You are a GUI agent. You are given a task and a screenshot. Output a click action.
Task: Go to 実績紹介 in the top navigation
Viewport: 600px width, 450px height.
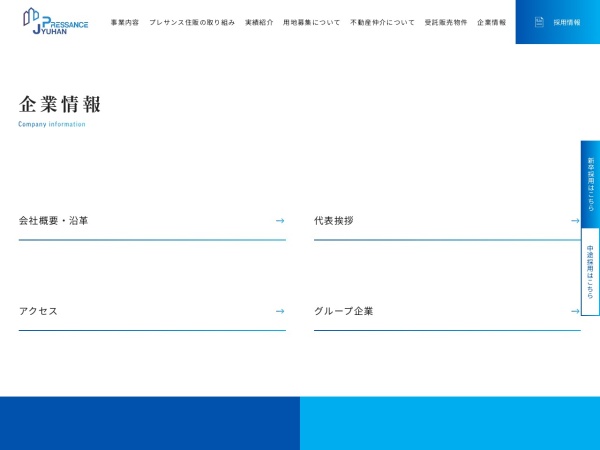tap(259, 23)
